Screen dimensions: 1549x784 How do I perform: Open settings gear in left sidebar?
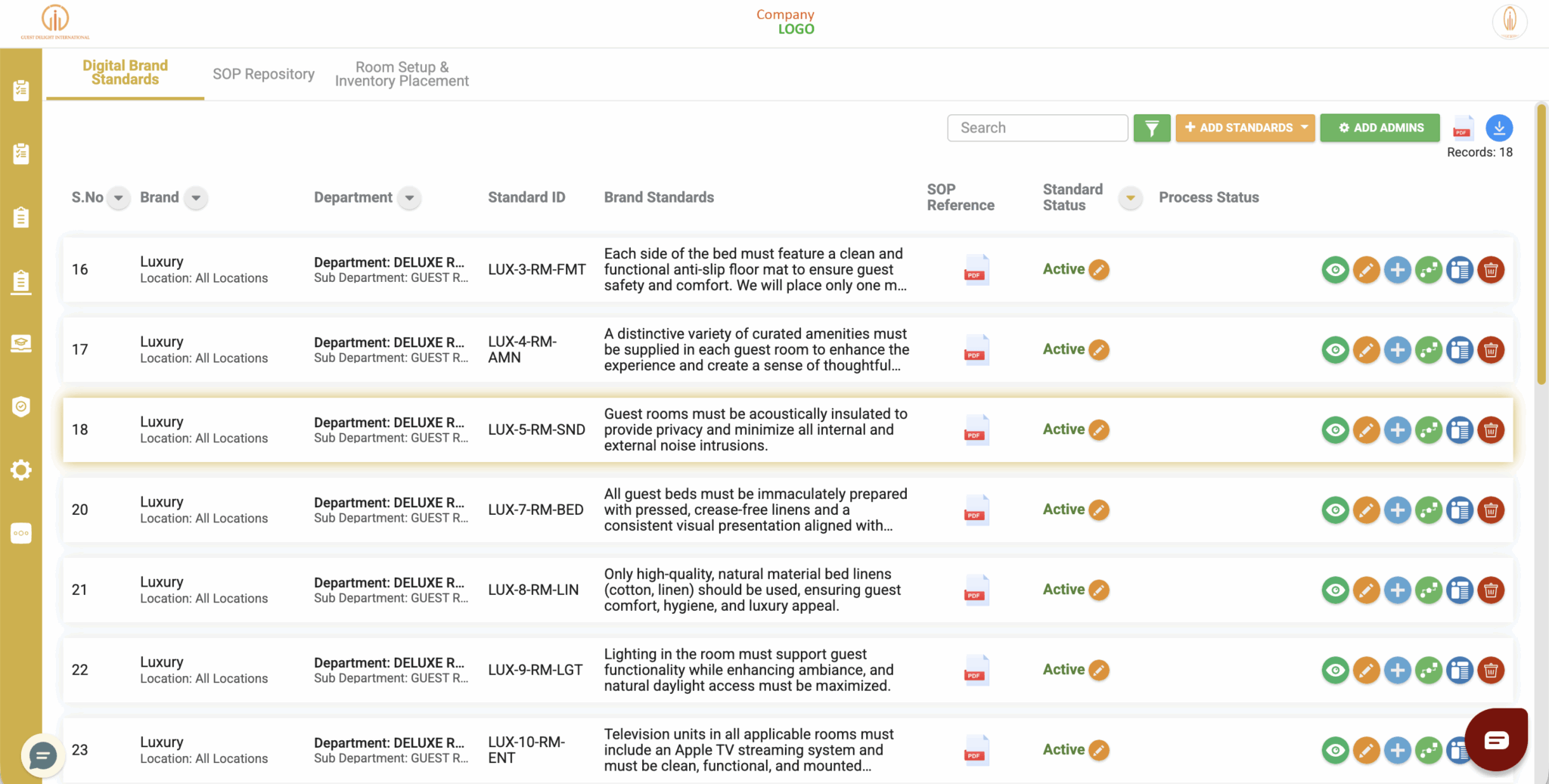[21, 470]
